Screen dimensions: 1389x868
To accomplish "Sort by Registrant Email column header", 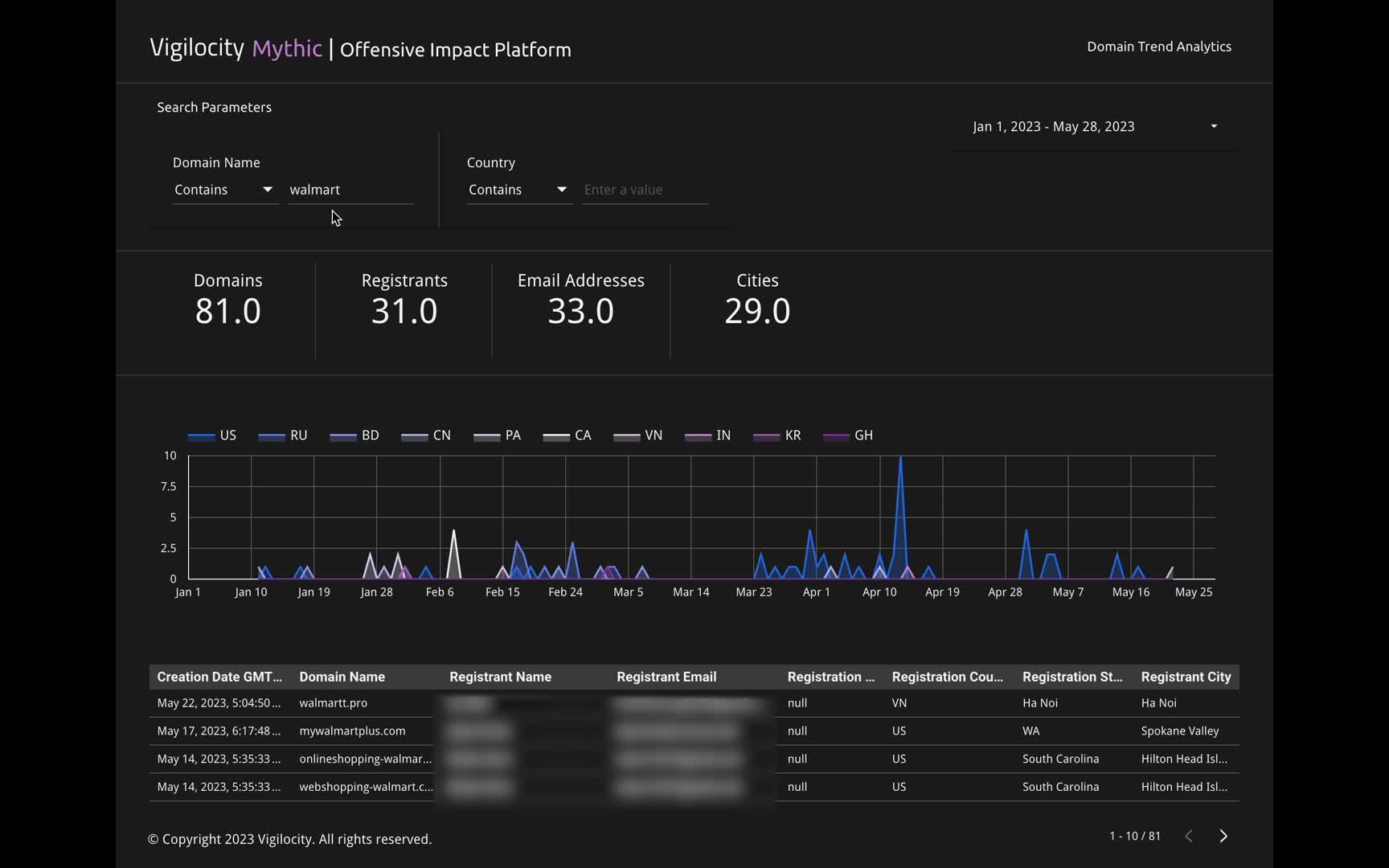I will coord(666,677).
